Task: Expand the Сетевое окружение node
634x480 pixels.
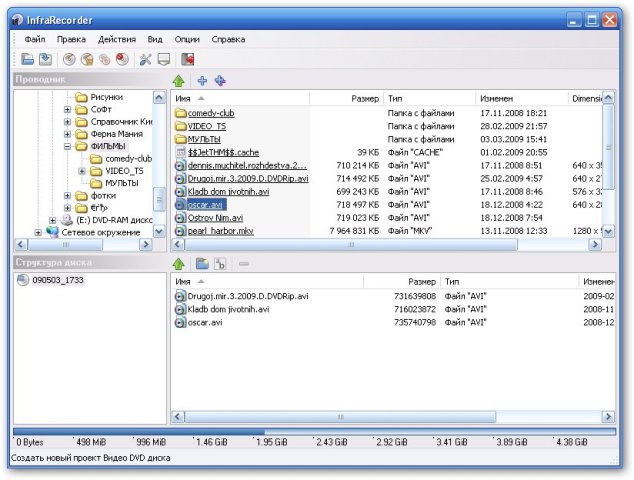Action: (x=38, y=233)
